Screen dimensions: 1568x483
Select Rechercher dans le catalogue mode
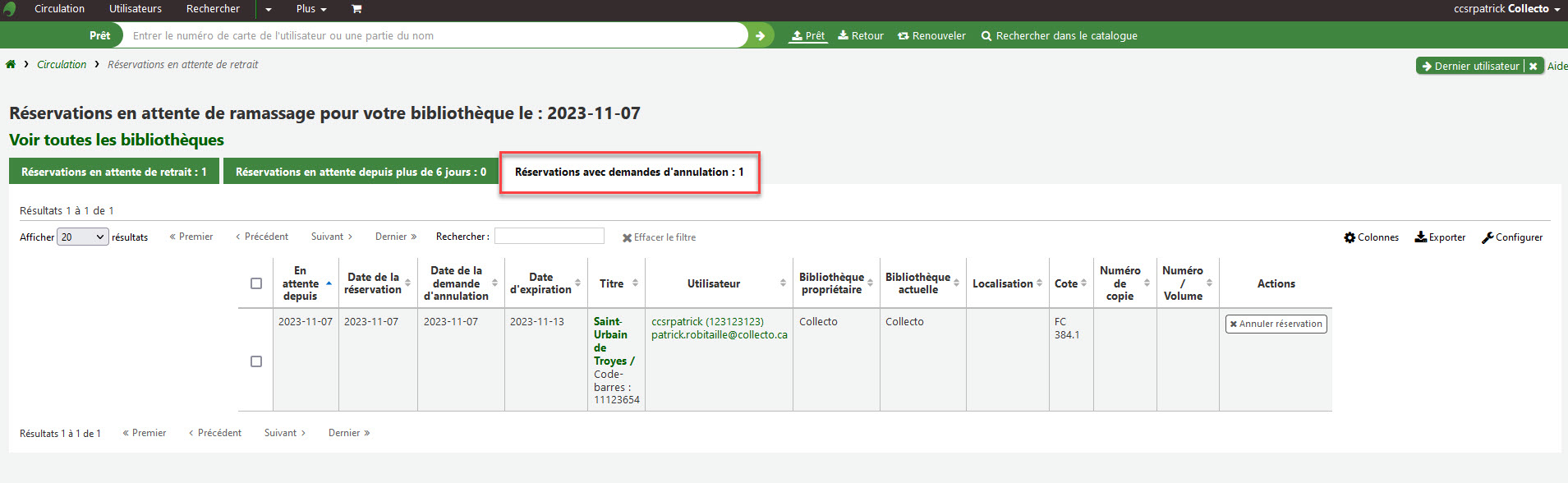pyautogui.click(x=1060, y=35)
